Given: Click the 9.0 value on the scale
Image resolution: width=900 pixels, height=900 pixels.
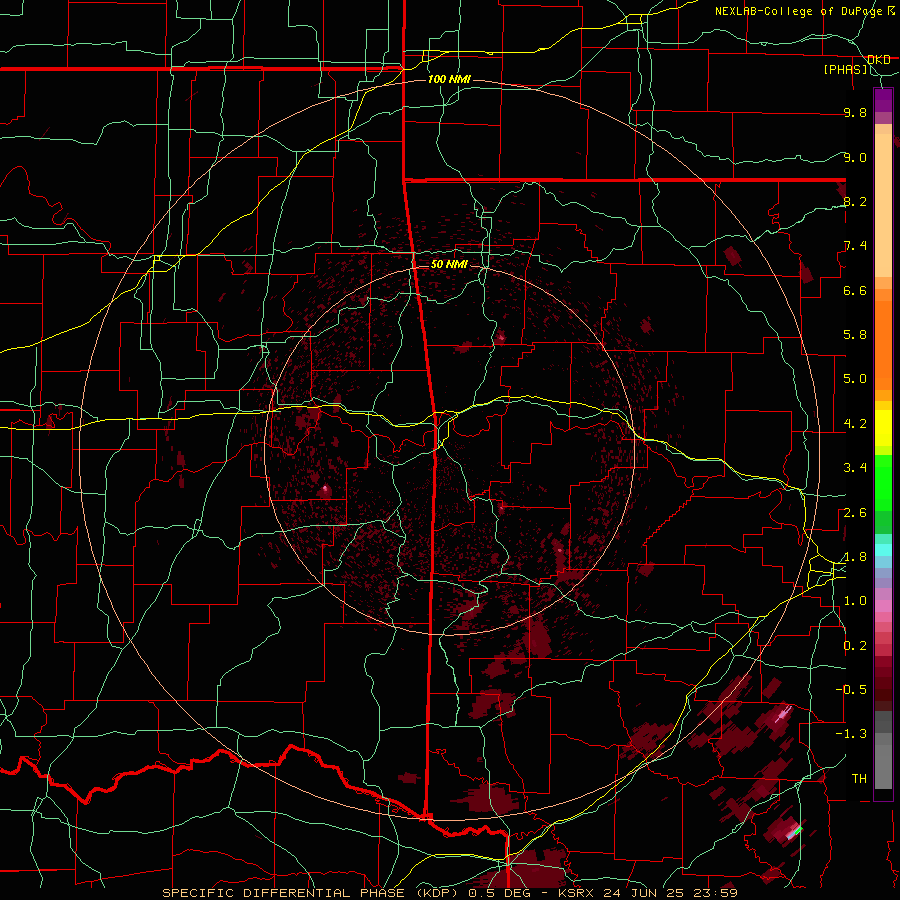Looking at the screenshot, I should pos(855,157).
